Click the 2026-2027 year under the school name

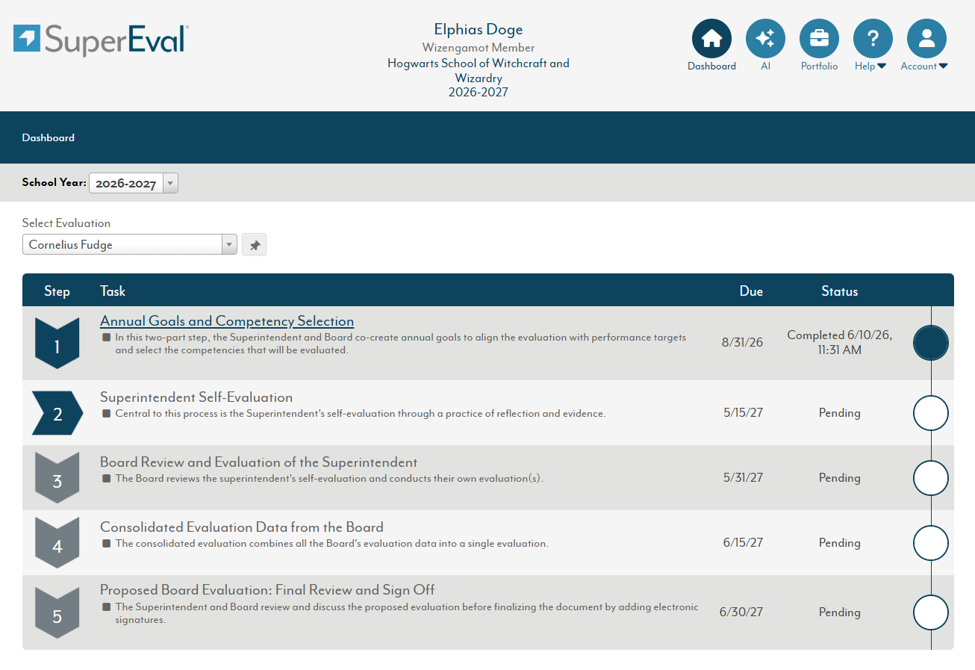[478, 92]
